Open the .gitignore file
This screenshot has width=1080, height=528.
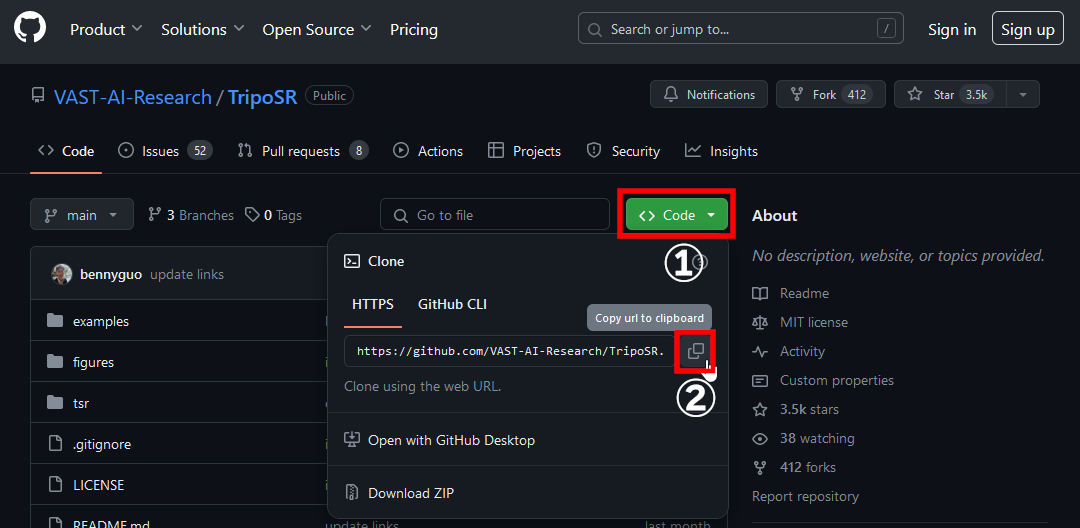[x=102, y=444]
